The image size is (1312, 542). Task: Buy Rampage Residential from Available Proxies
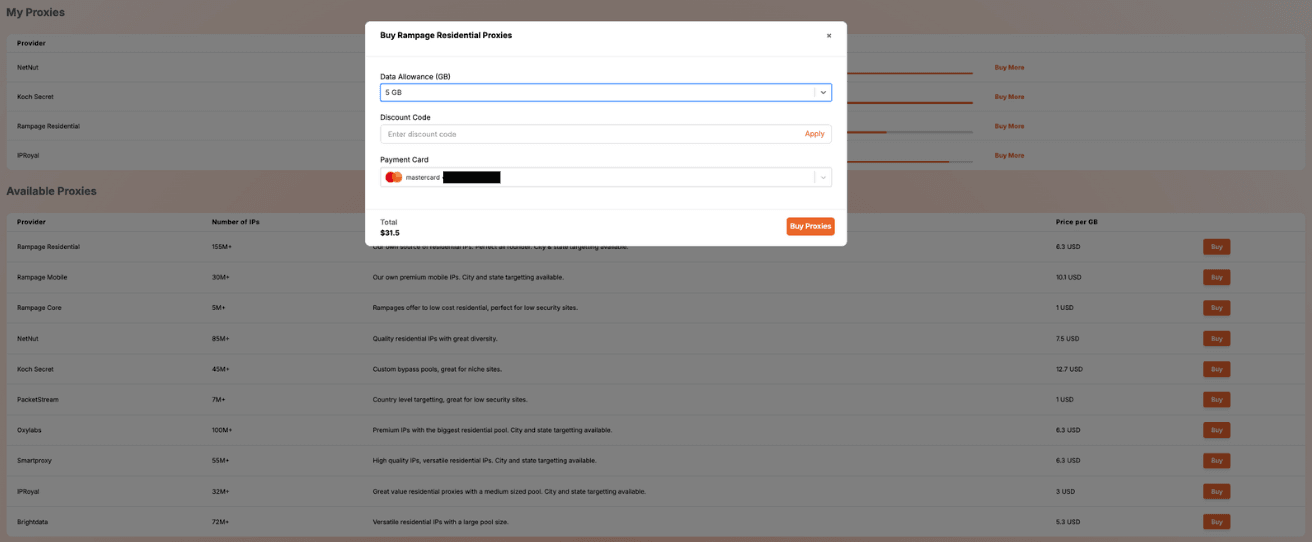point(1216,247)
